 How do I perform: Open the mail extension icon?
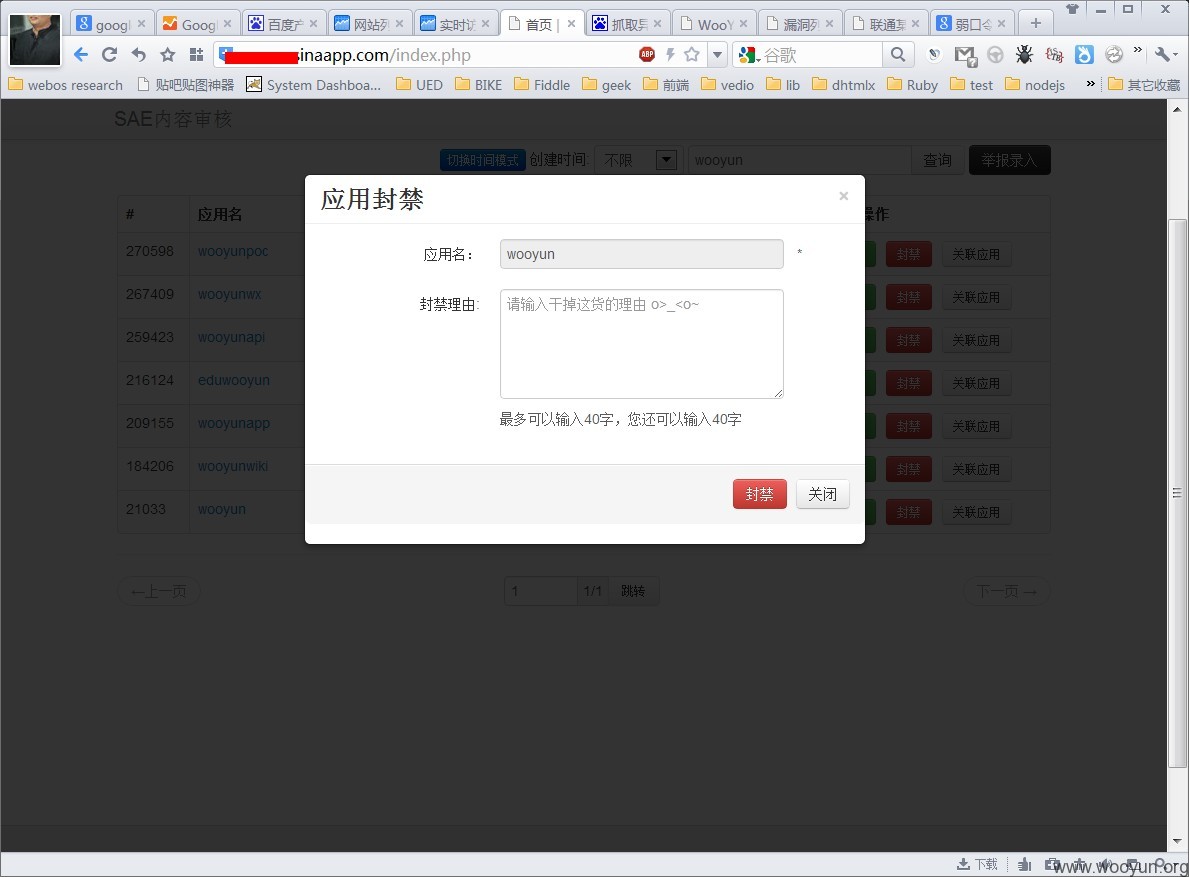(x=965, y=55)
